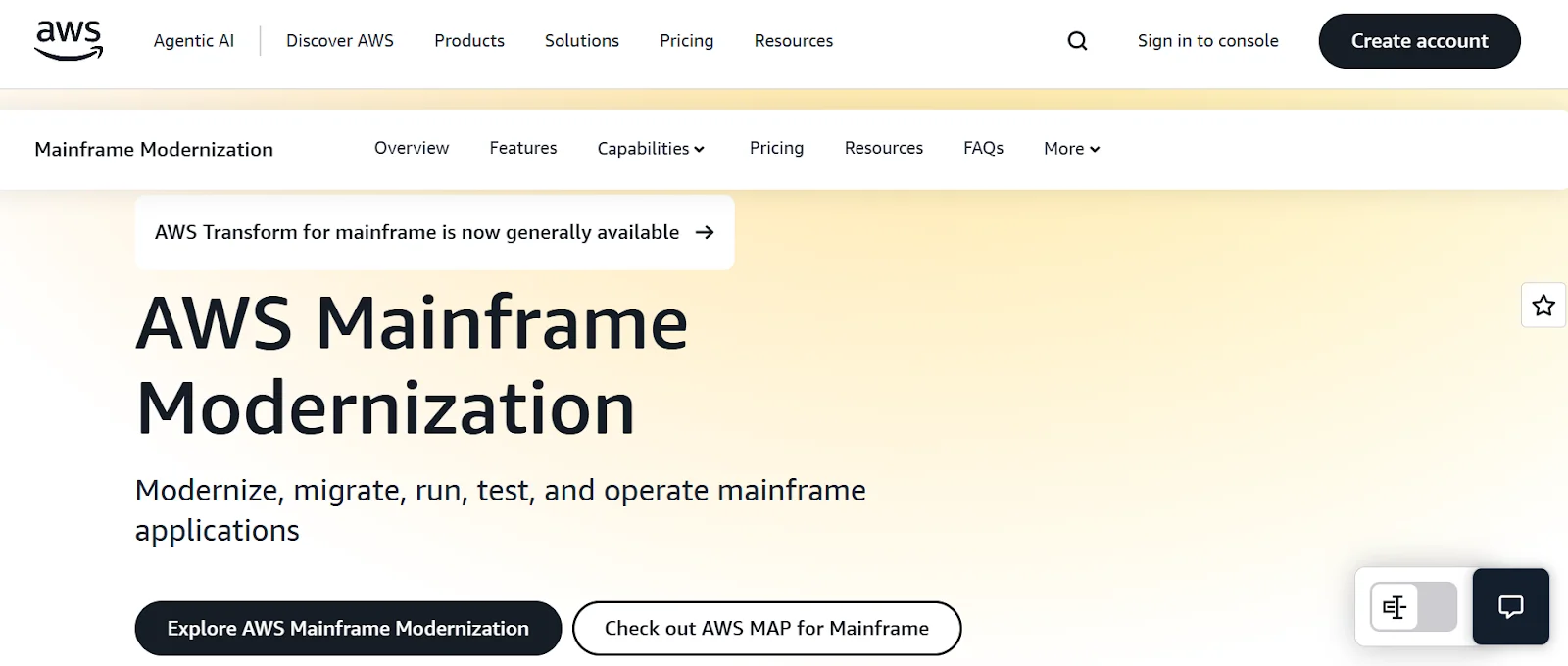Expand the More dropdown

(x=1072, y=149)
